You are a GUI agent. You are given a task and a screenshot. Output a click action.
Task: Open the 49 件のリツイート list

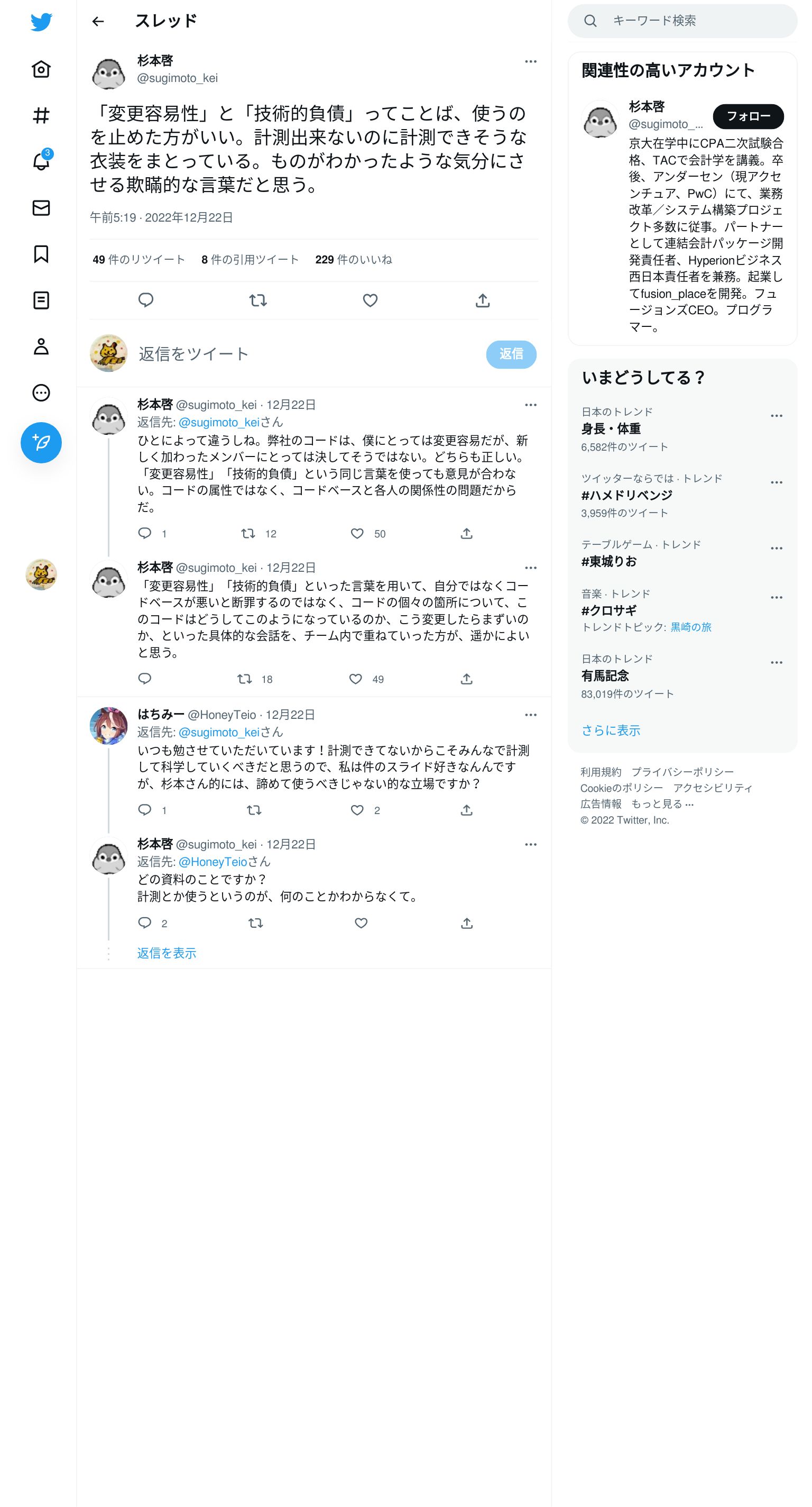pos(139,259)
